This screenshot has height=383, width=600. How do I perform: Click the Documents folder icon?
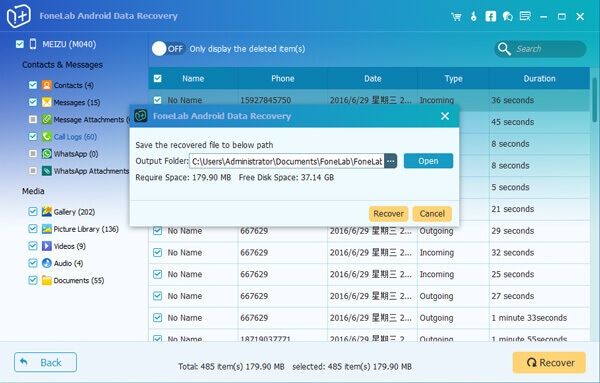[47, 280]
